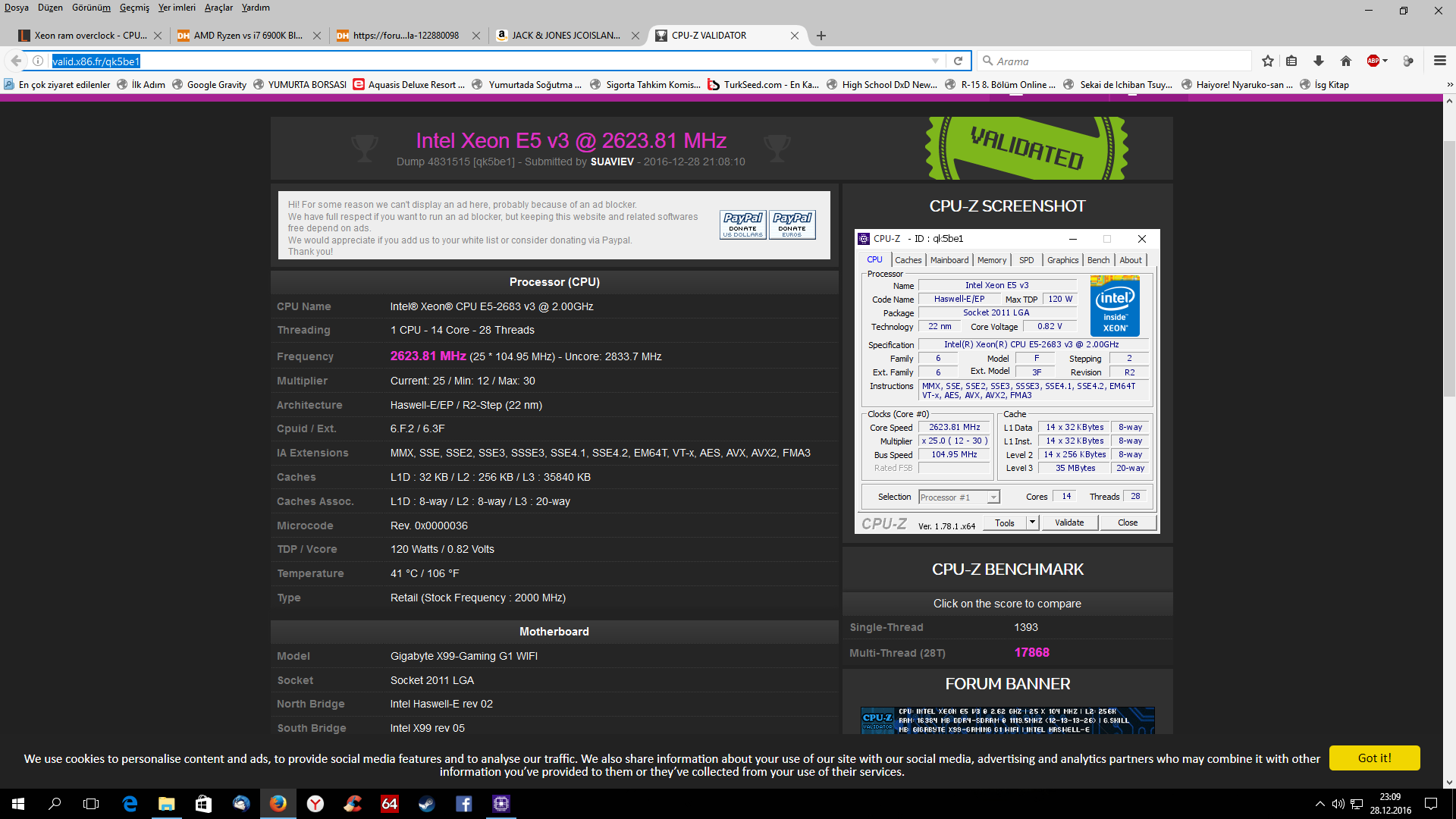Open the Yer imleri menu
The image size is (1456, 819).
click(177, 8)
